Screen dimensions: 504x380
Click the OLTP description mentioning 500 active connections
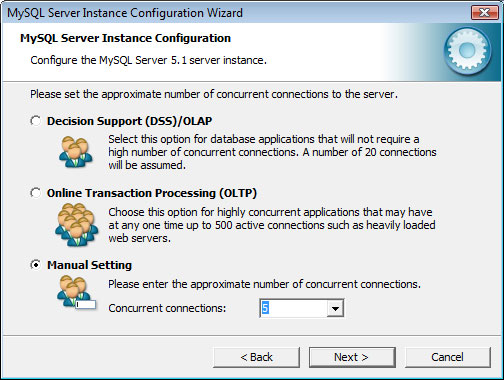pyautogui.click(x=272, y=225)
